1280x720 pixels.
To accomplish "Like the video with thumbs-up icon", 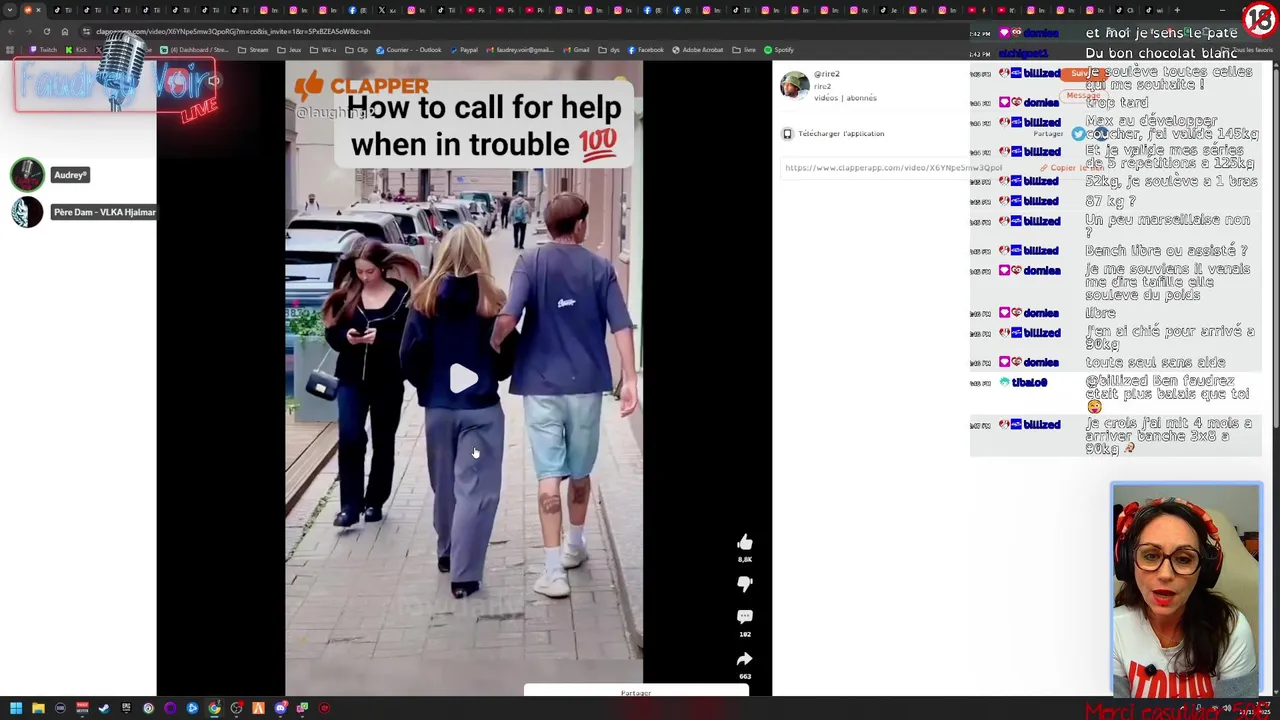I will point(745,542).
